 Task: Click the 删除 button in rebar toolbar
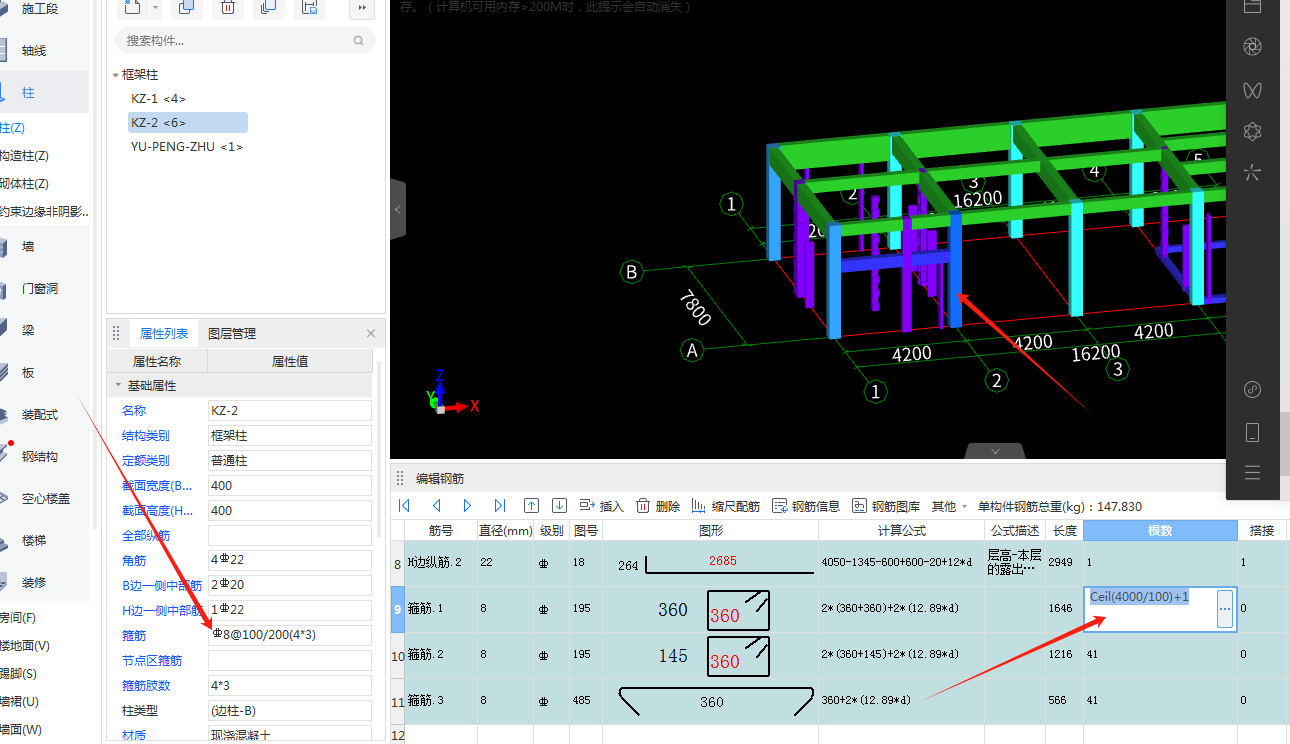(x=659, y=506)
